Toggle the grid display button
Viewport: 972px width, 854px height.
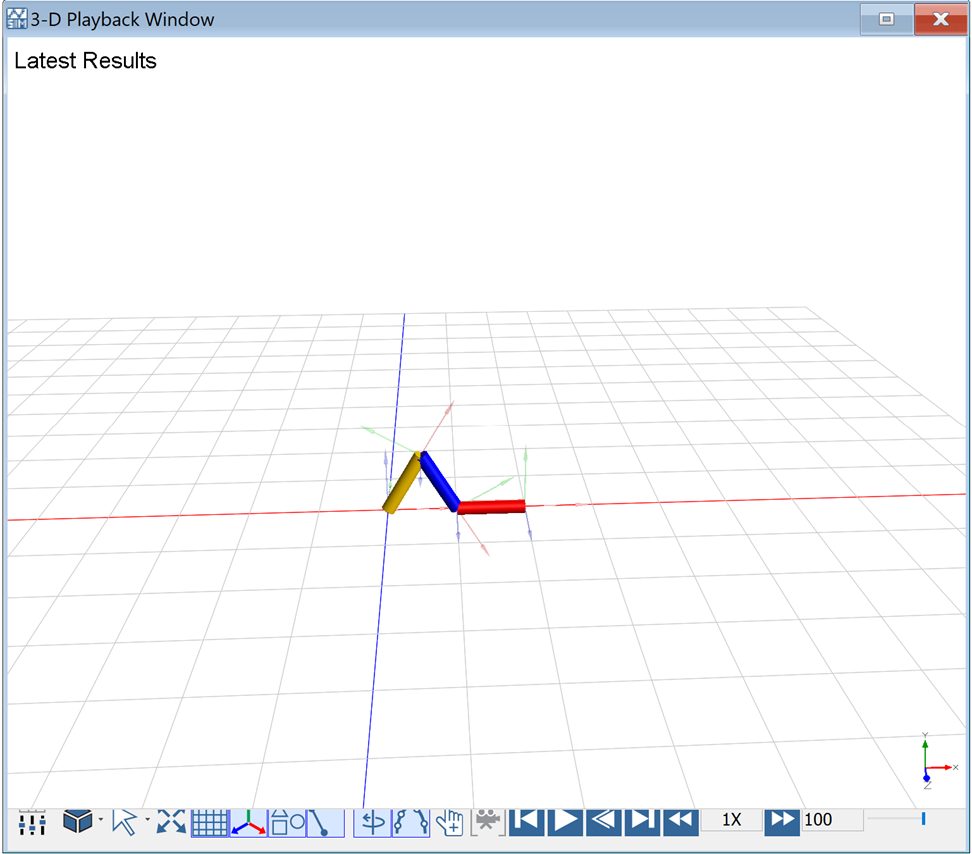tap(210, 823)
